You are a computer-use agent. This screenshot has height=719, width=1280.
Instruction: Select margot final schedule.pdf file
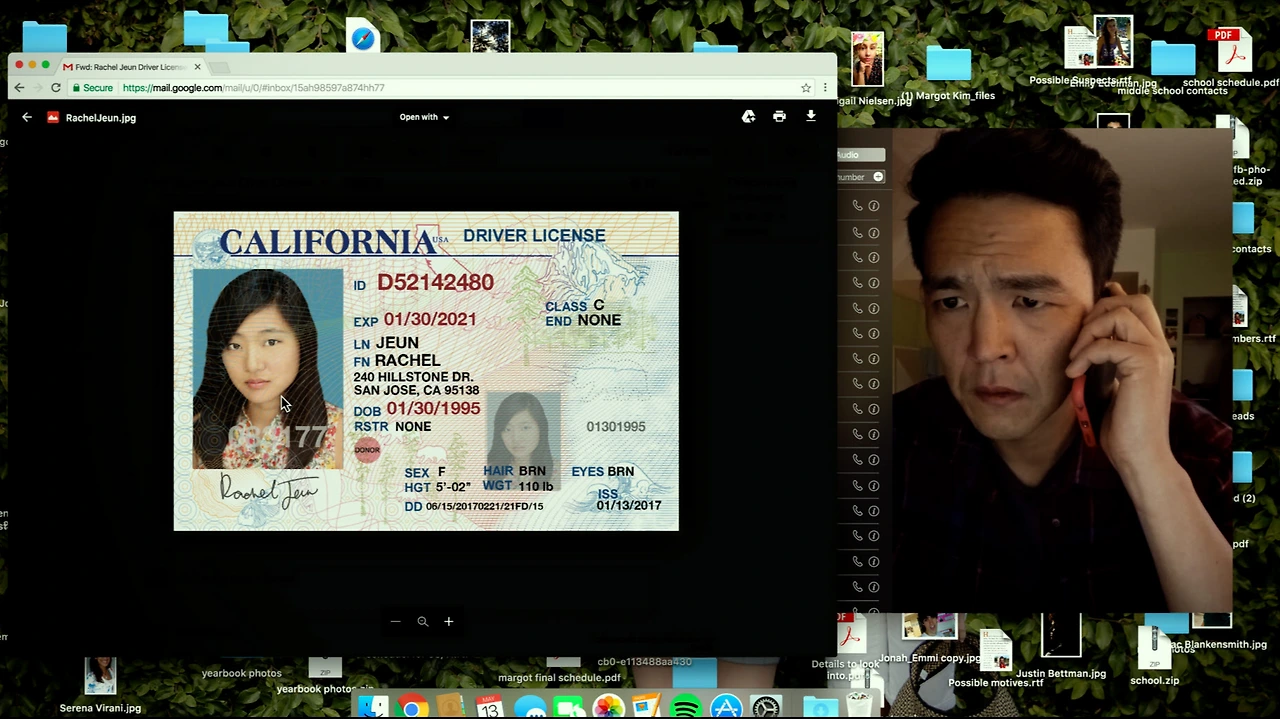click(x=559, y=678)
